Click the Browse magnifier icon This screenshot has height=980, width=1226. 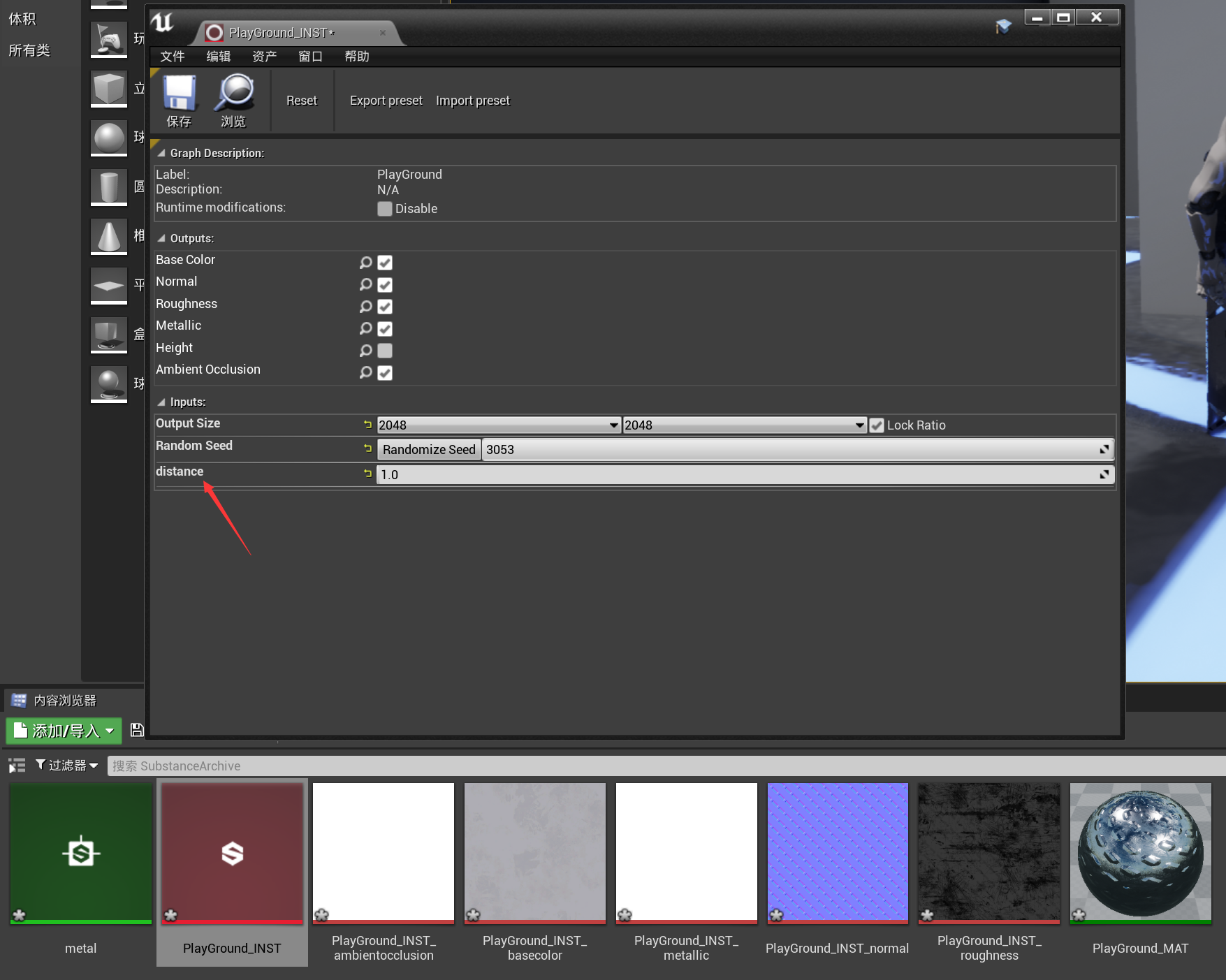(234, 94)
